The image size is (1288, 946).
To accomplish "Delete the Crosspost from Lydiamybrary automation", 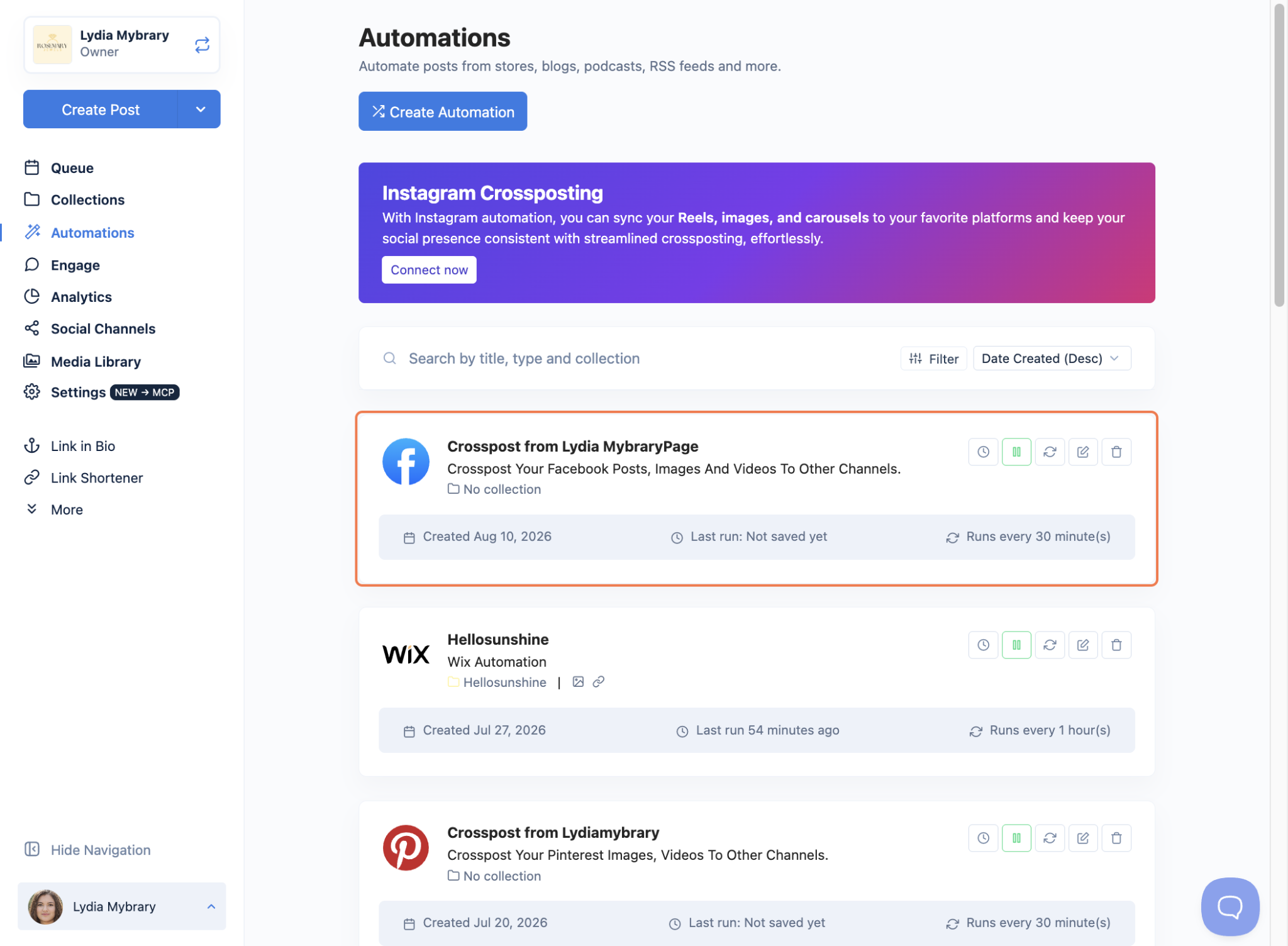I will point(1116,838).
